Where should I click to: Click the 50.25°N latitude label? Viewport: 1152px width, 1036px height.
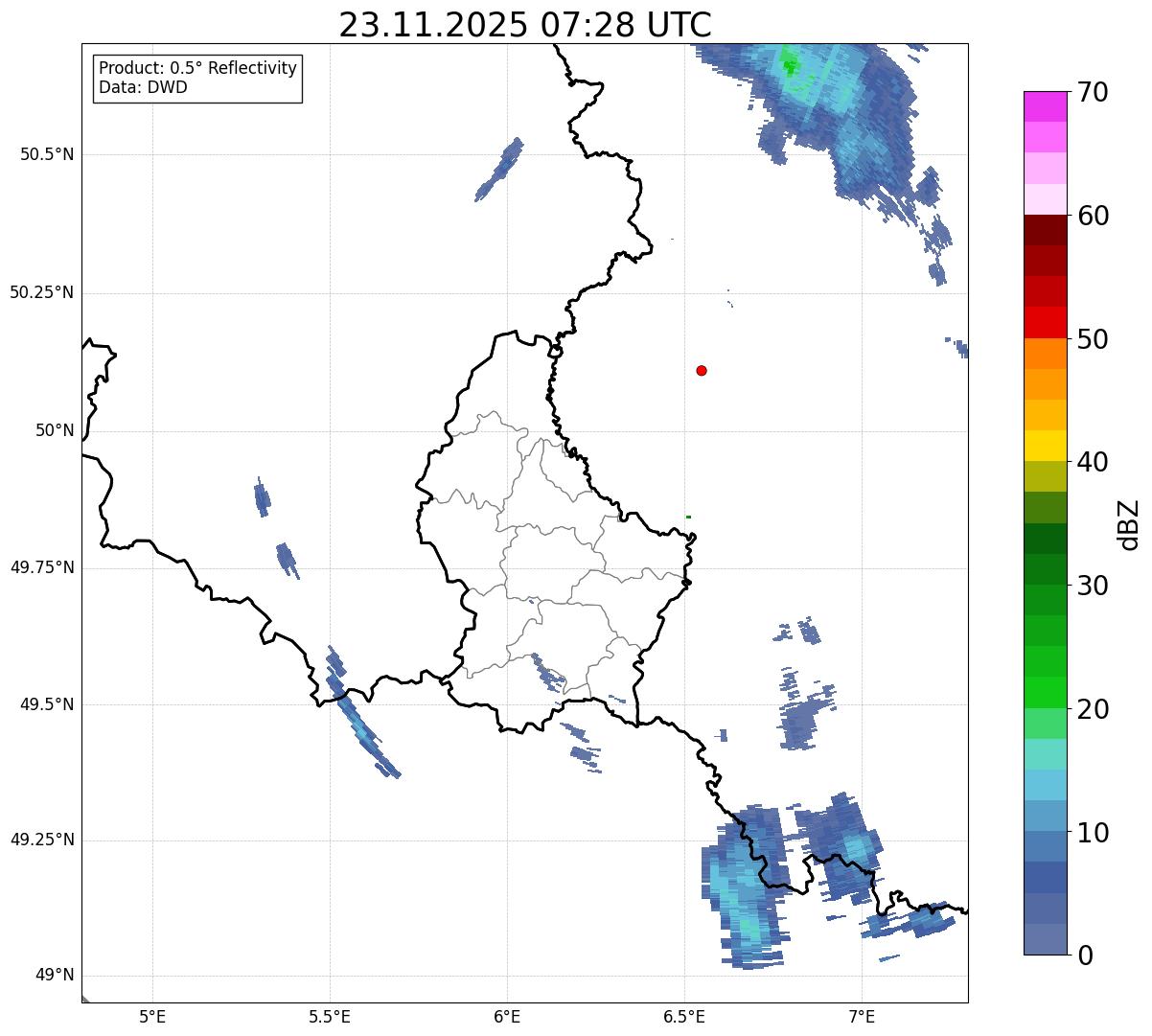coord(42,292)
